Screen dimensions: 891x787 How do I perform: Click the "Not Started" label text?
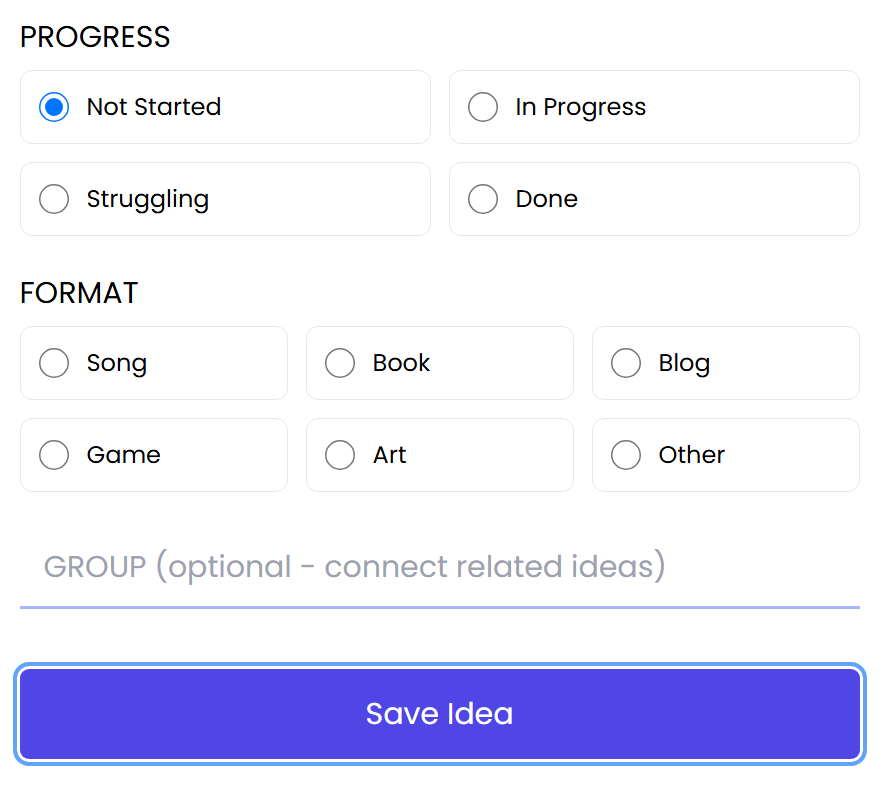[154, 107]
